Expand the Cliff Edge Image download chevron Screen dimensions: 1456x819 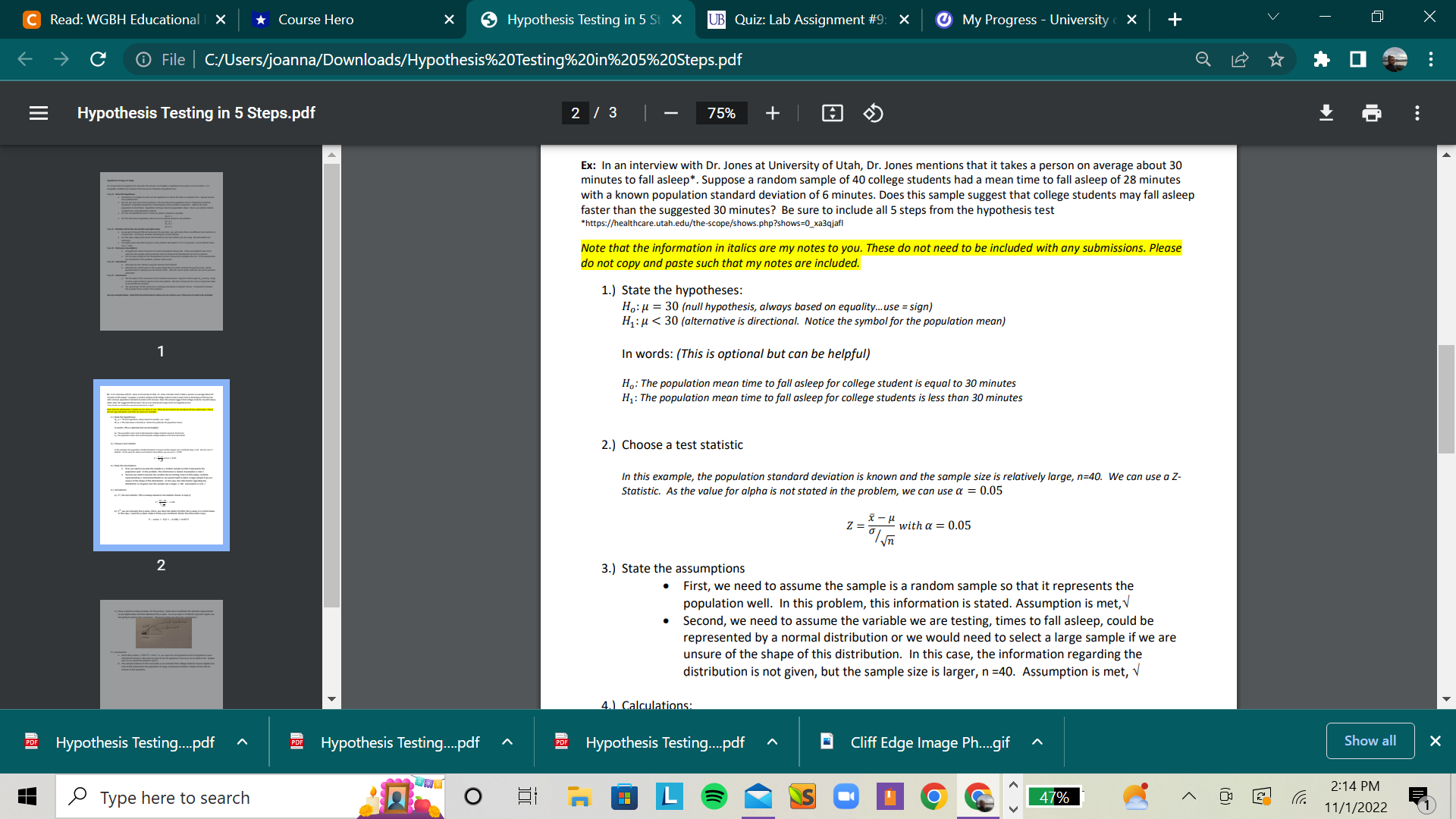pyautogui.click(x=1037, y=742)
